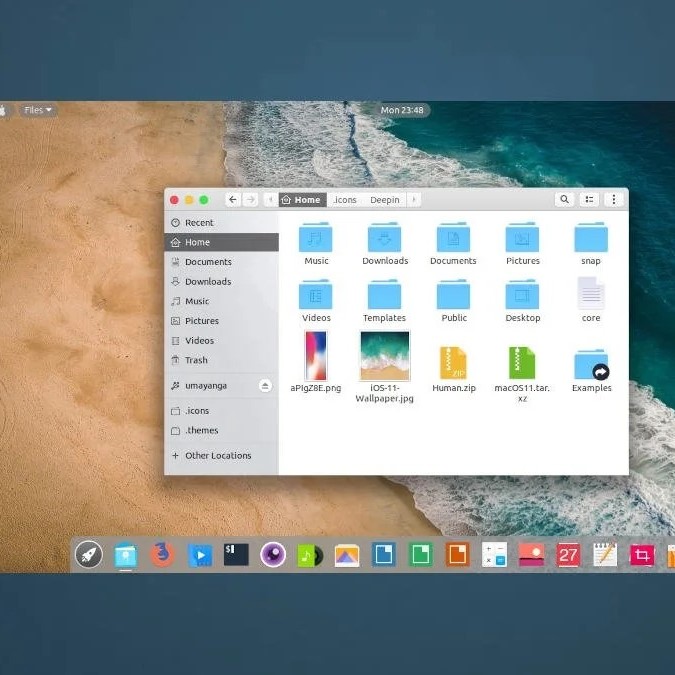
Task: Open the Public folder
Action: (453, 294)
